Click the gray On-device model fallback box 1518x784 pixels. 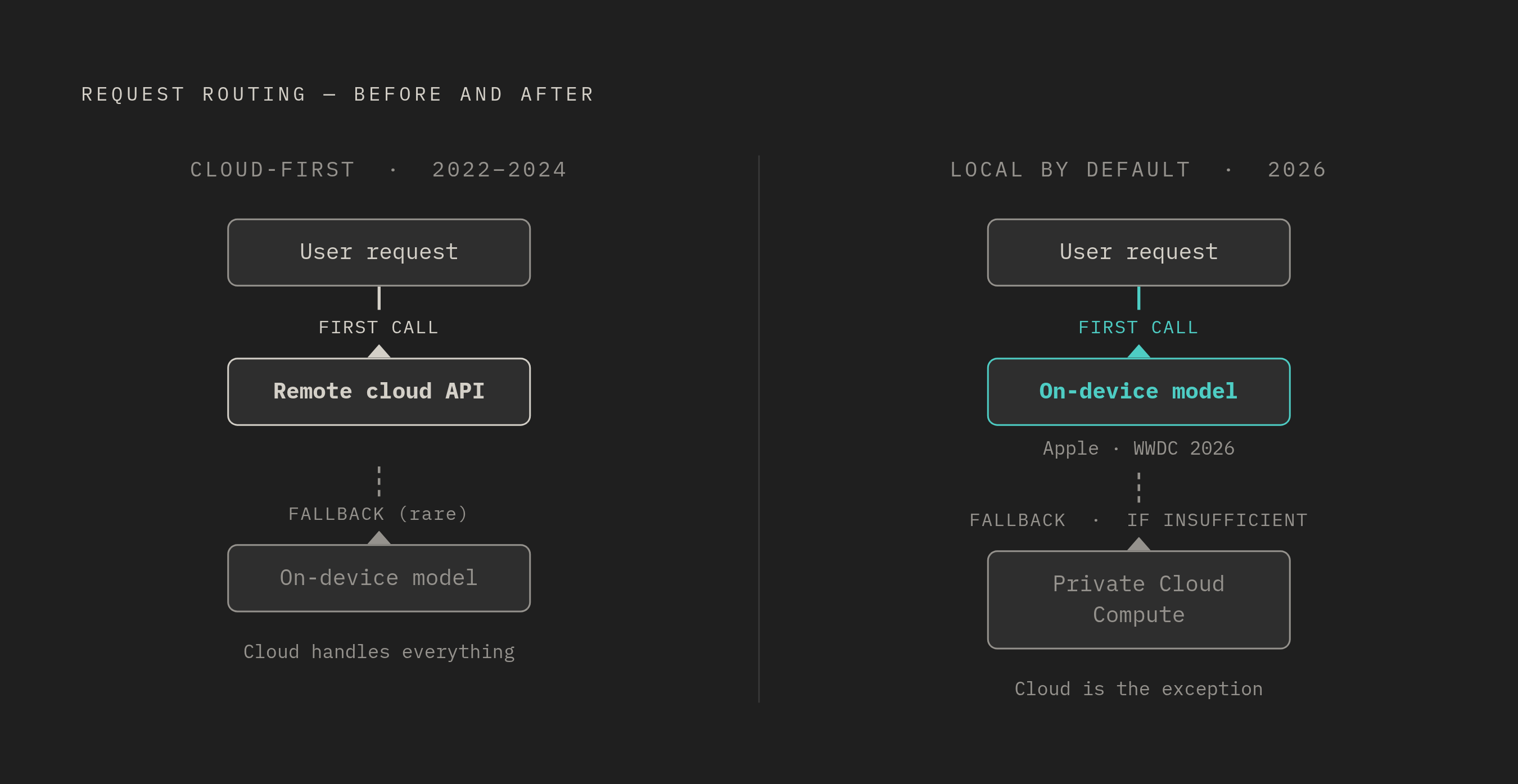[379, 578]
